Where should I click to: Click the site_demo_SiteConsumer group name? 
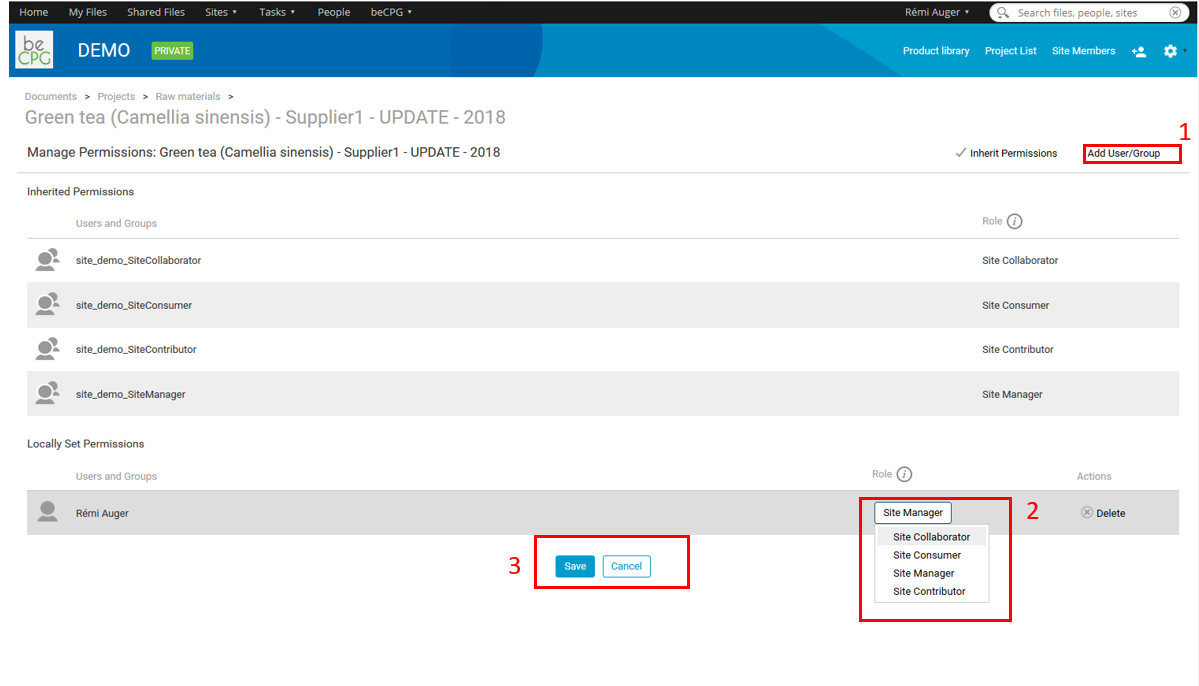134,305
